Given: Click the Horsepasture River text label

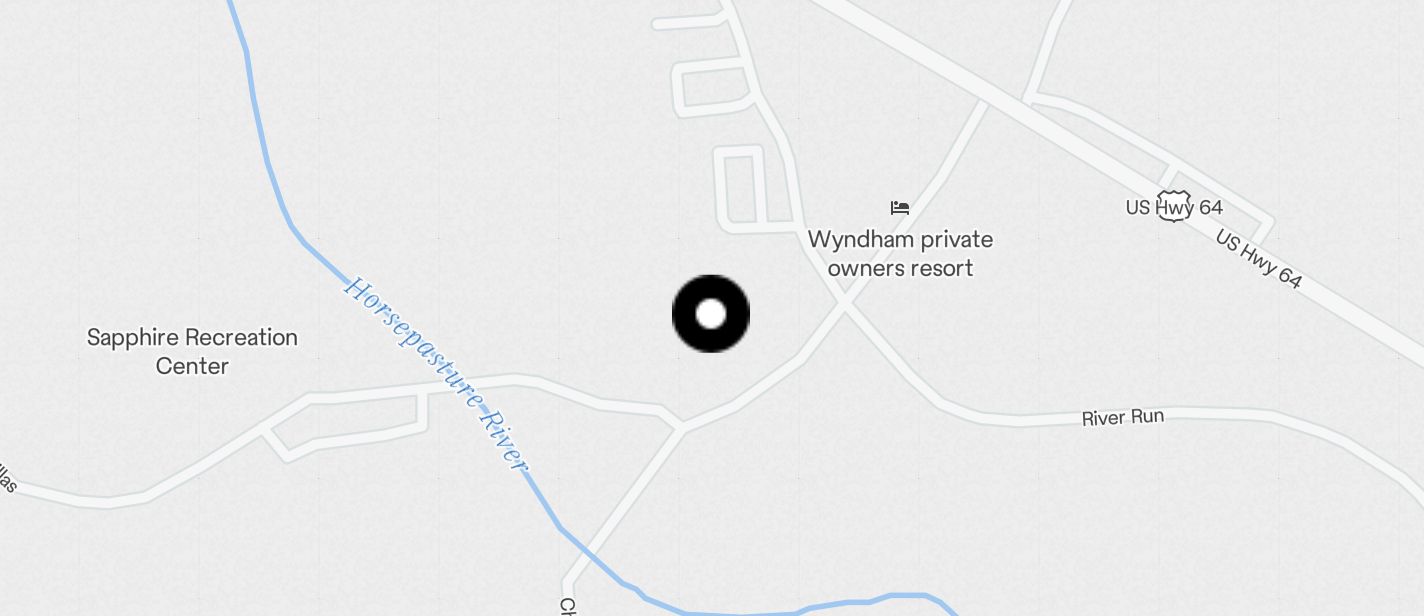Looking at the screenshot, I should tap(435, 373).
